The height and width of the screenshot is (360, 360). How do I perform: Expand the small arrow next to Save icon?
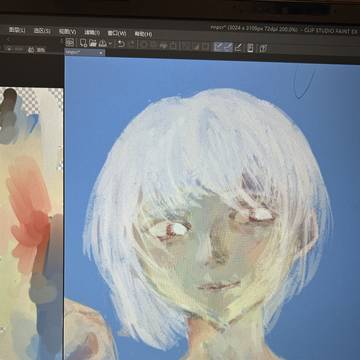point(110,44)
